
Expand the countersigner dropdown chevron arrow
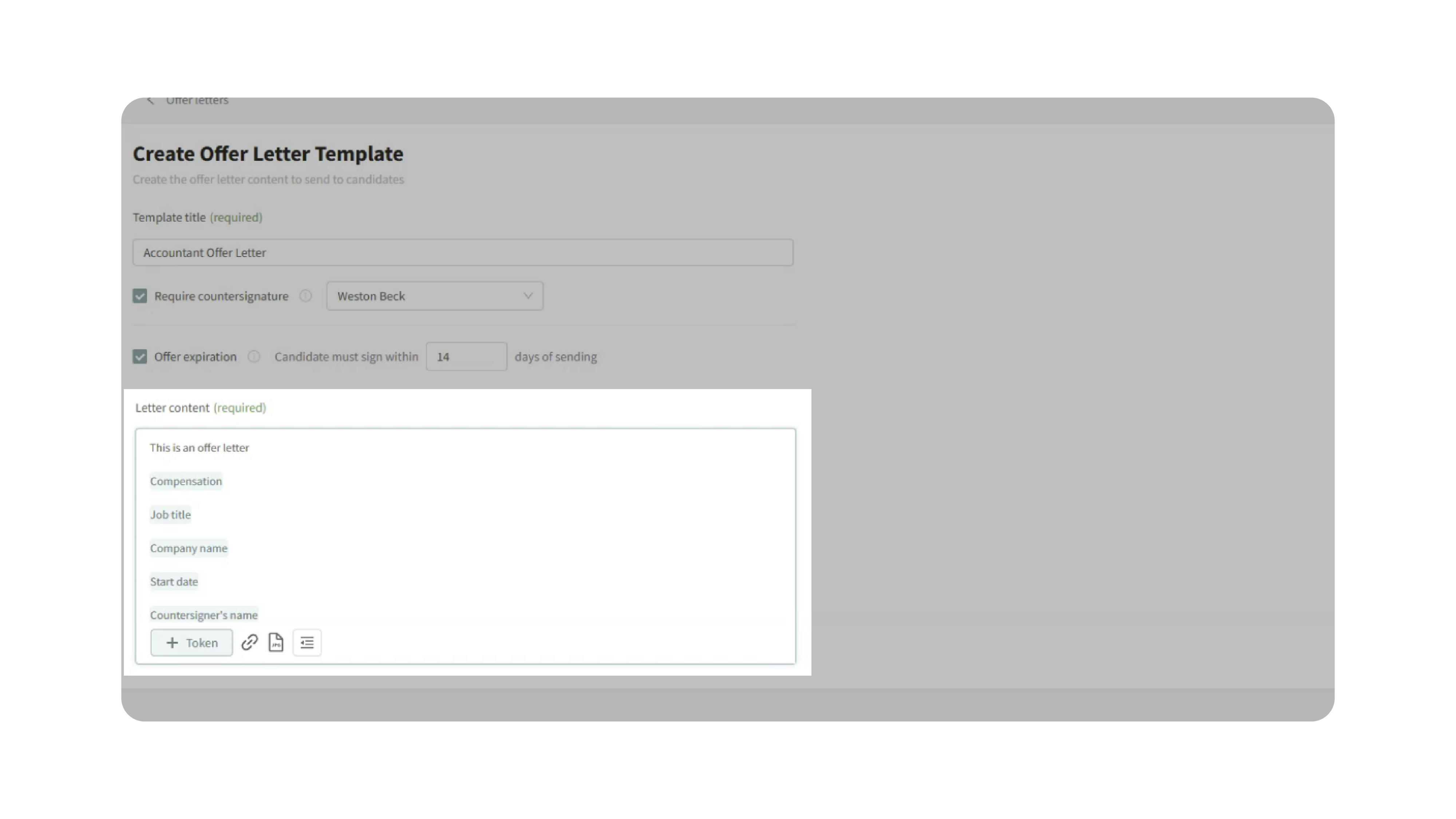coord(528,296)
